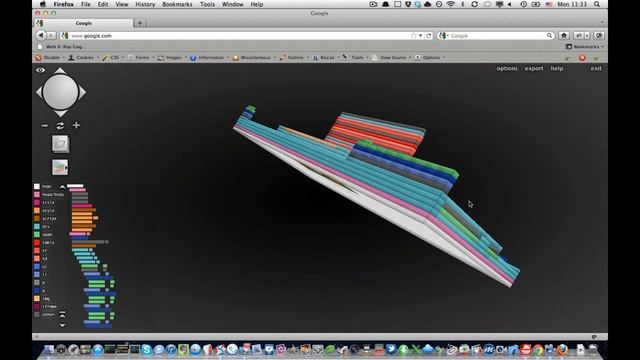Toggle the tr nodes swatch
The image size is (640, 360).
pos(37,251)
